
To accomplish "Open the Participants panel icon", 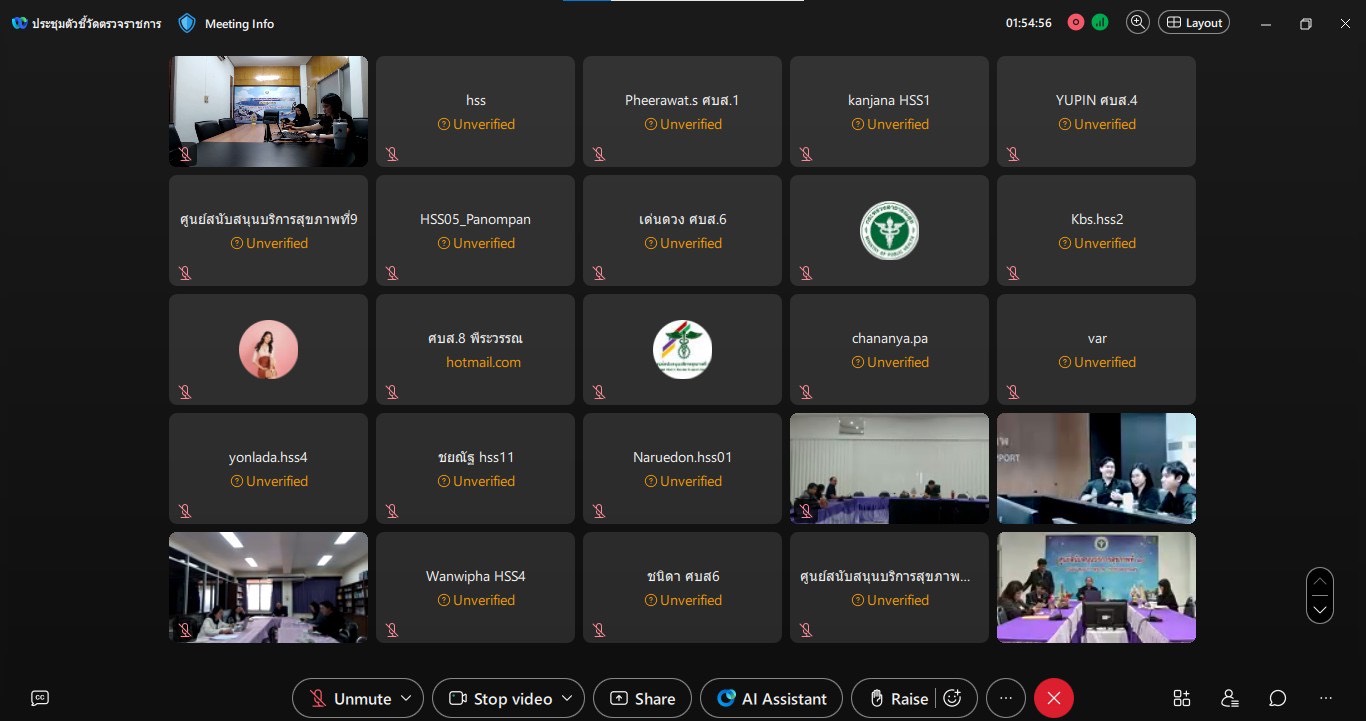I will (x=1230, y=698).
